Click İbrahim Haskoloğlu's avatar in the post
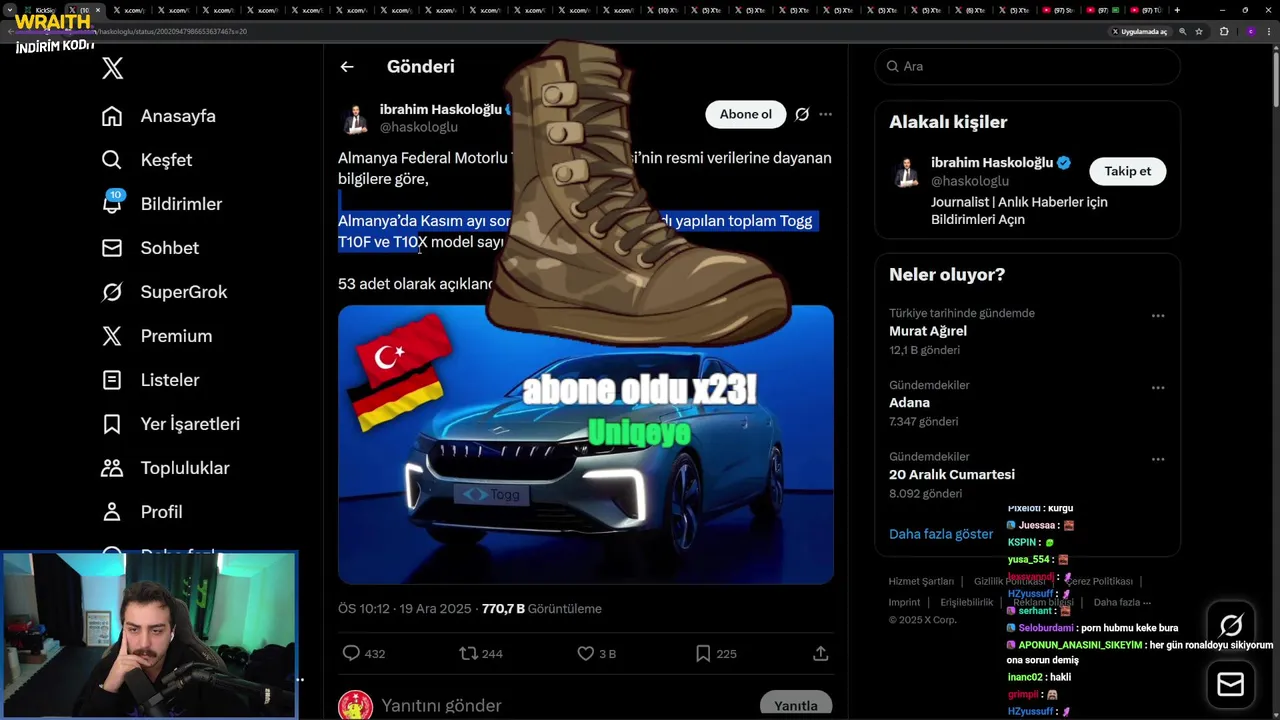Screen dimensions: 1280x720 tap(355, 119)
